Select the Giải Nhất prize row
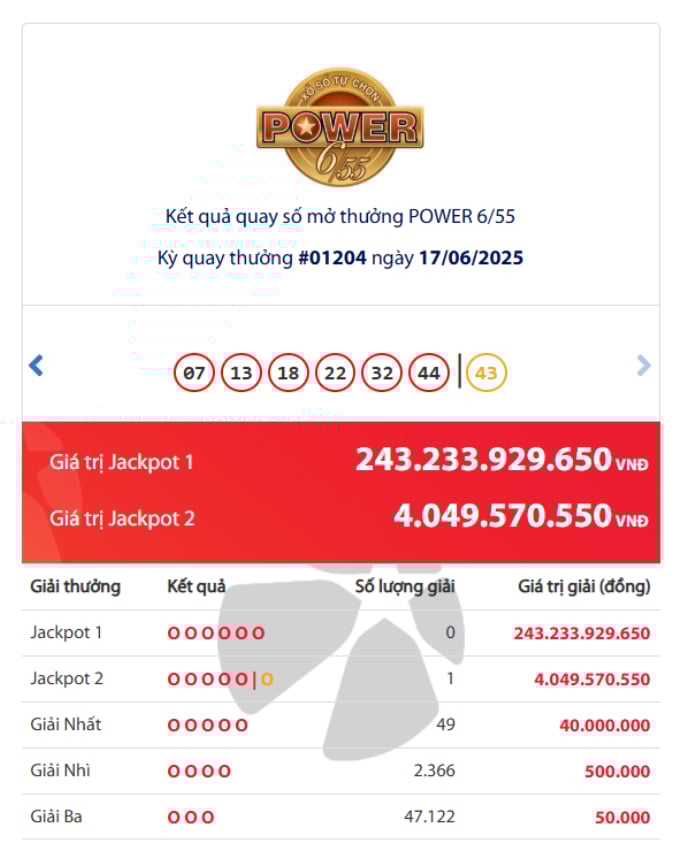The image size is (680, 854). pyautogui.click(x=341, y=725)
